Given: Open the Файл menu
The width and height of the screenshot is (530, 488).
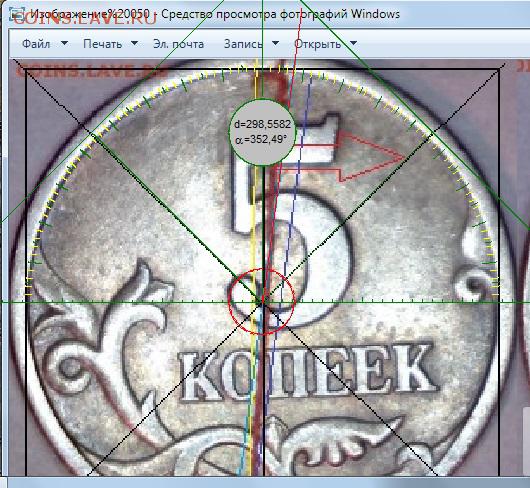Looking at the screenshot, I should (36, 44).
